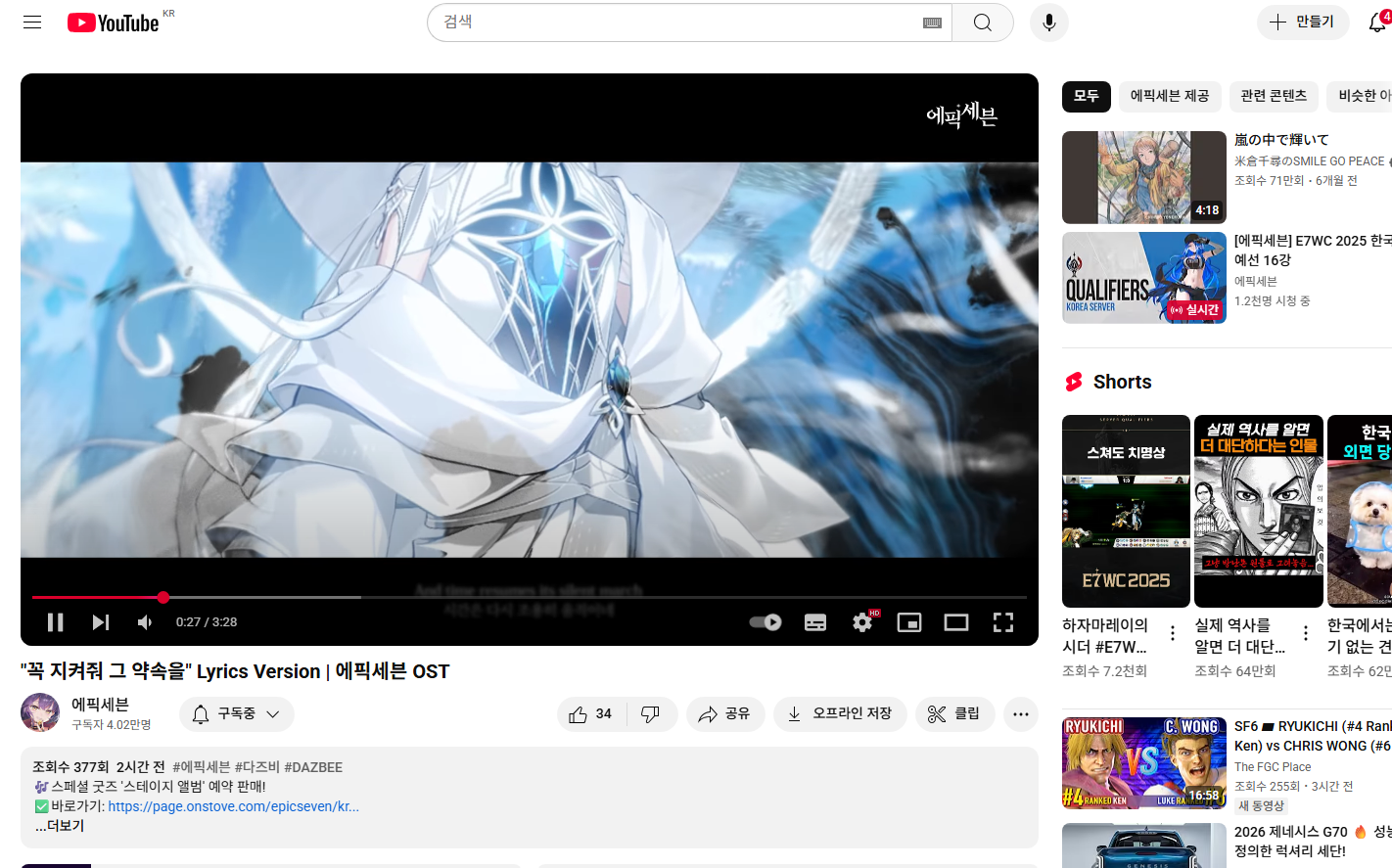Toggle subtitles/captions in the player

click(814, 622)
